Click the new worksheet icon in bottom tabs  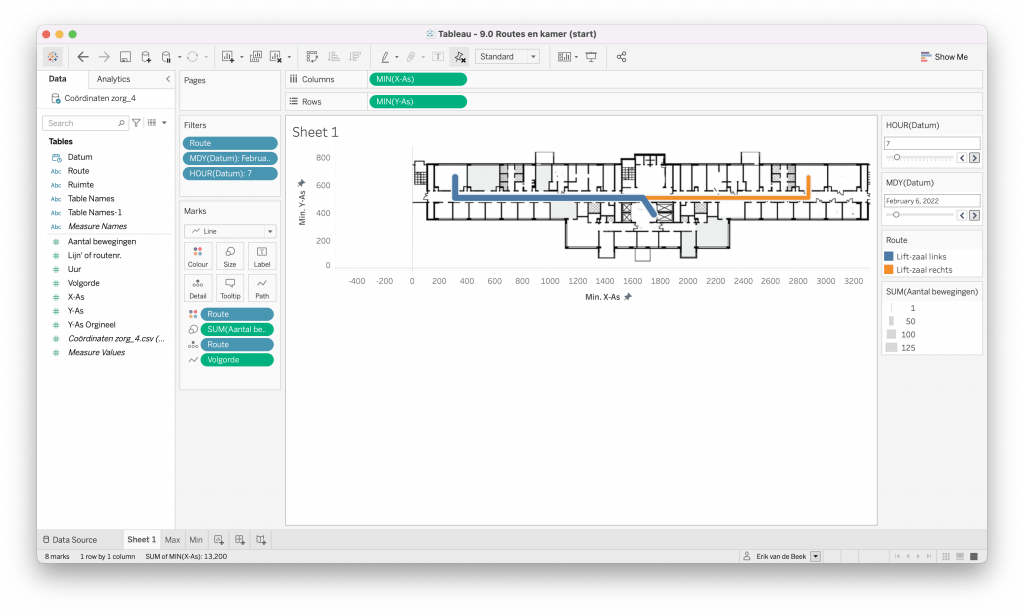[218, 540]
